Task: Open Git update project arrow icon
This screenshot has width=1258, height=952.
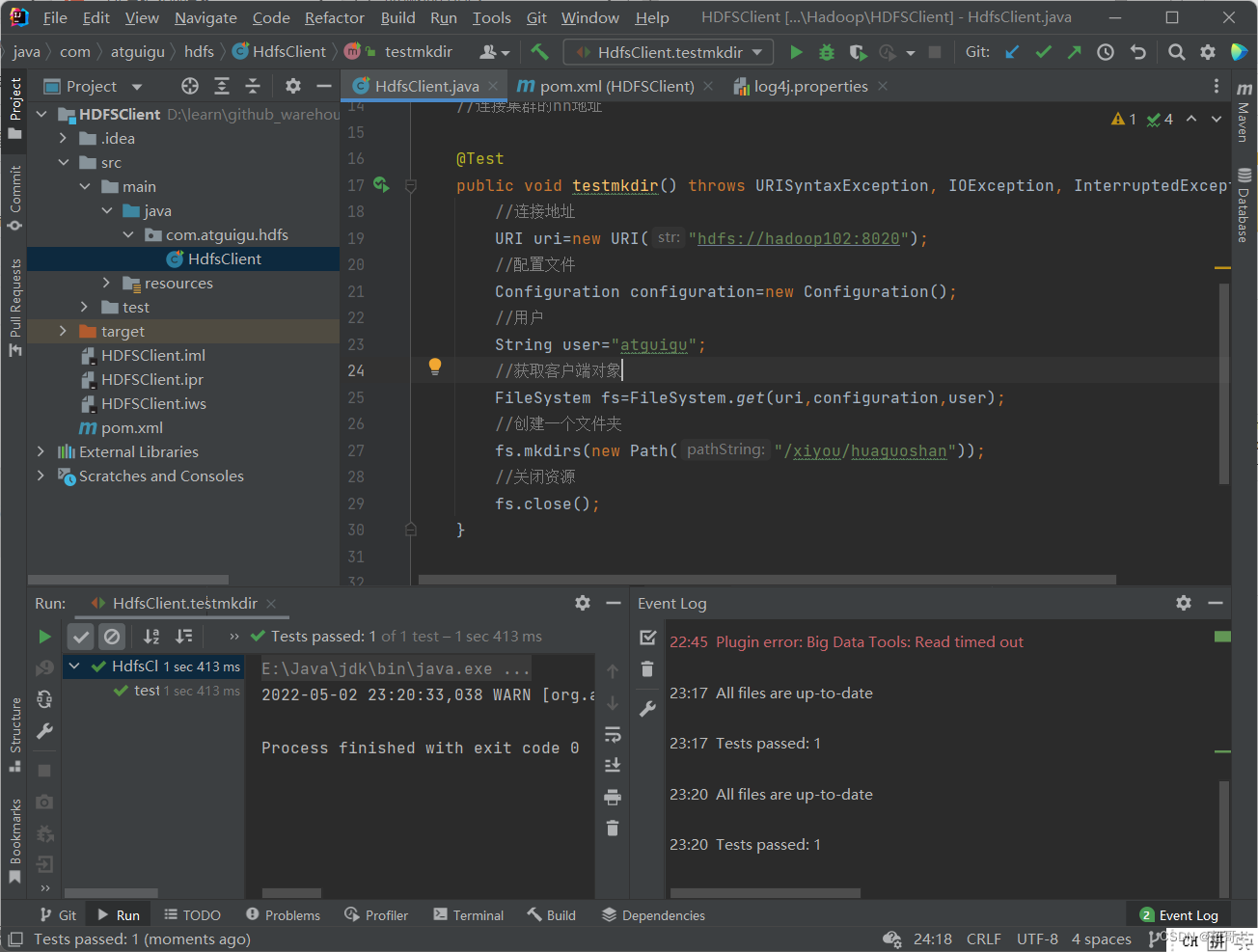Action: tap(1012, 52)
